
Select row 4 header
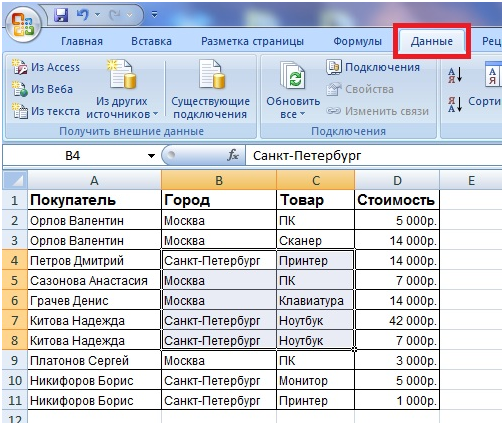click(15, 260)
